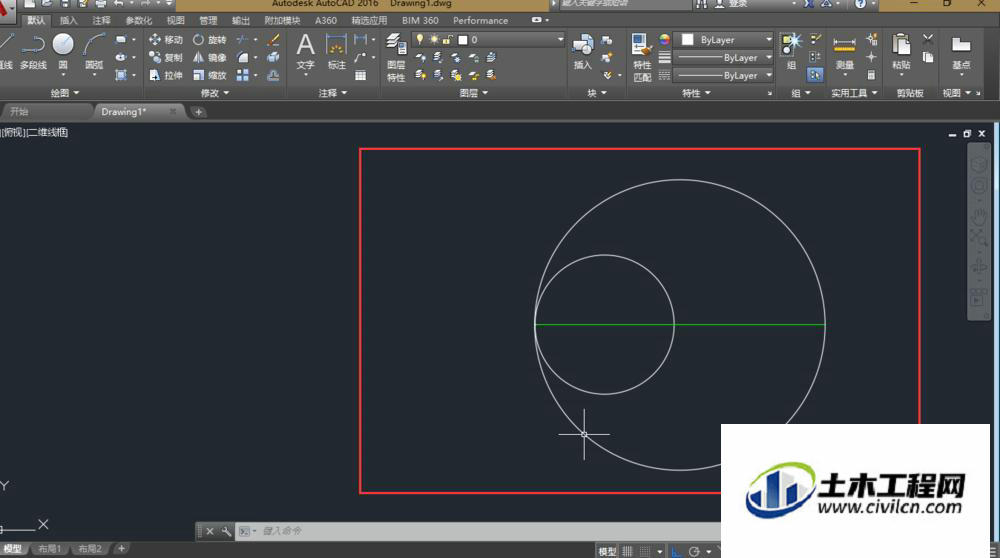
Task: Click the Trim tool icon
Action: click(x=242, y=40)
